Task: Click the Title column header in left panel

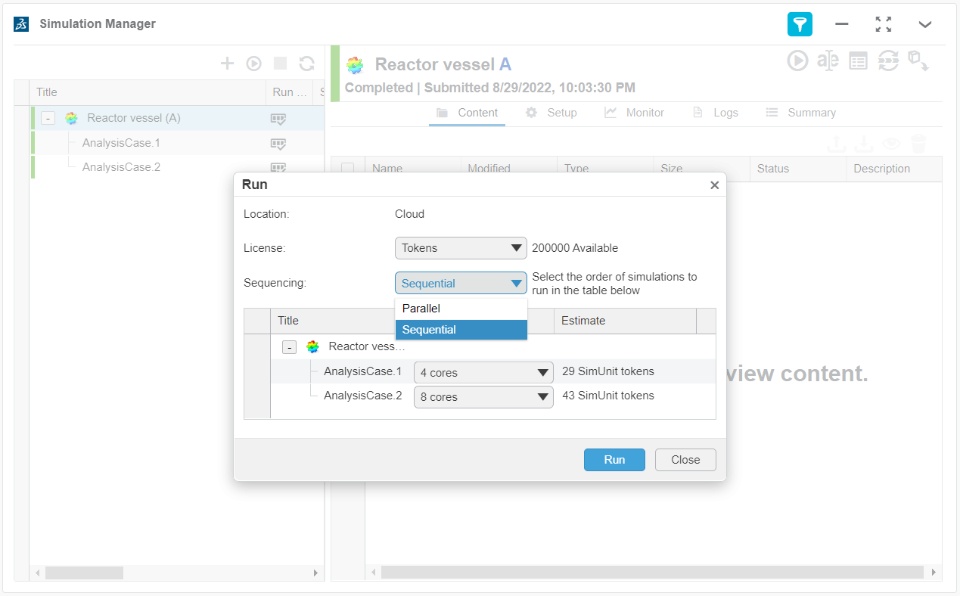Action: (147, 92)
